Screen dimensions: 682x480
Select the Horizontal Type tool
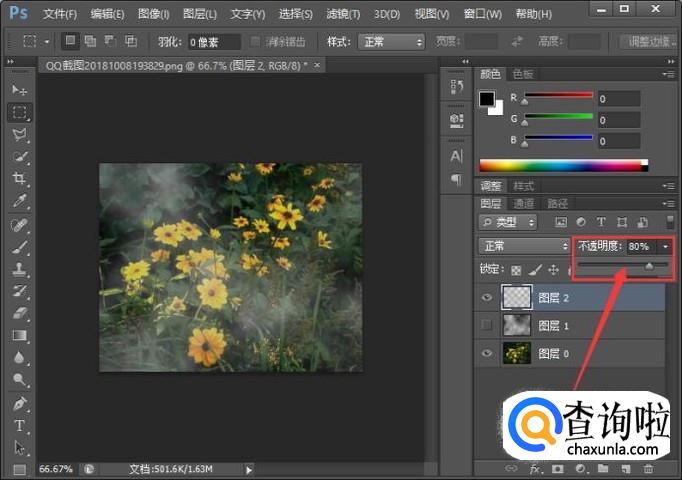pyautogui.click(x=20, y=425)
